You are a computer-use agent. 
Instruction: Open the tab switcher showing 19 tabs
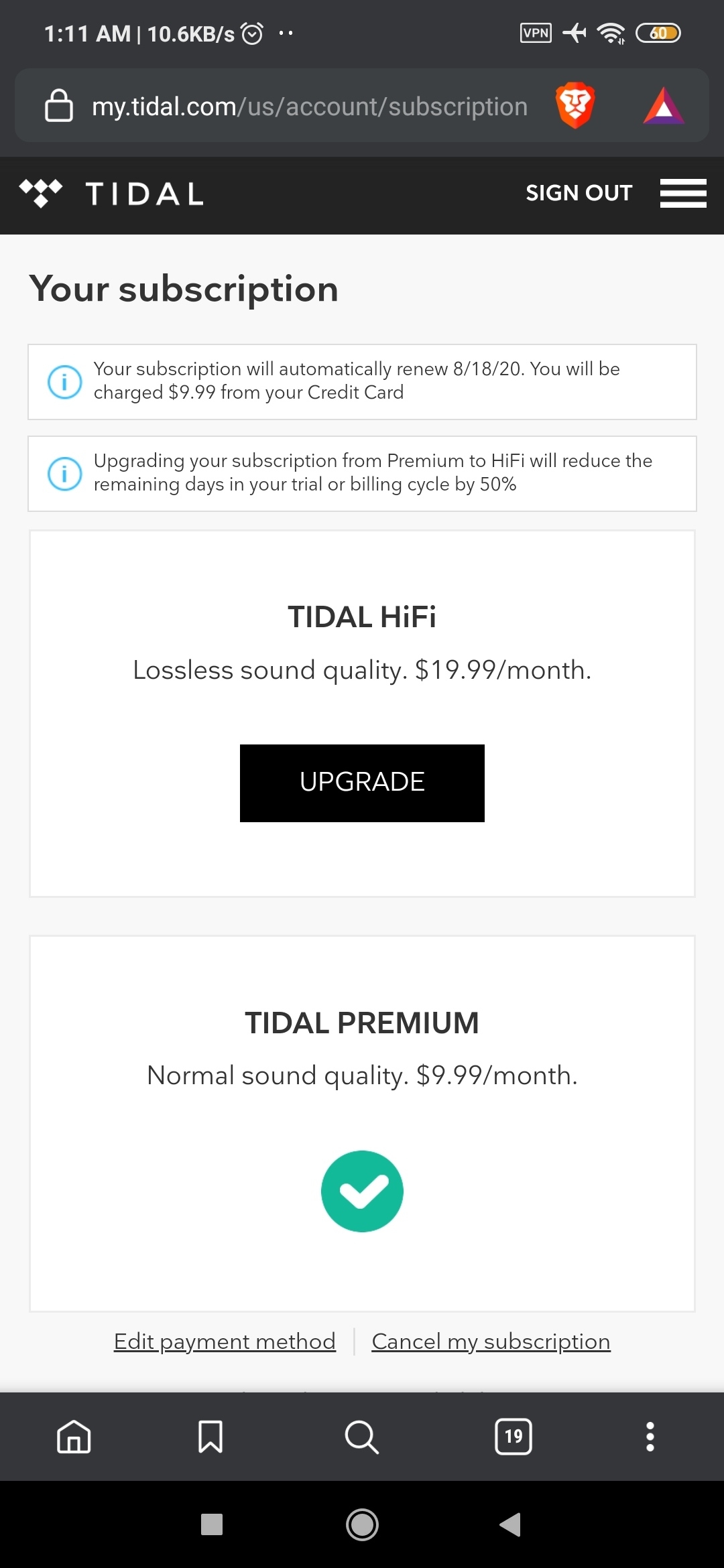(x=514, y=1437)
